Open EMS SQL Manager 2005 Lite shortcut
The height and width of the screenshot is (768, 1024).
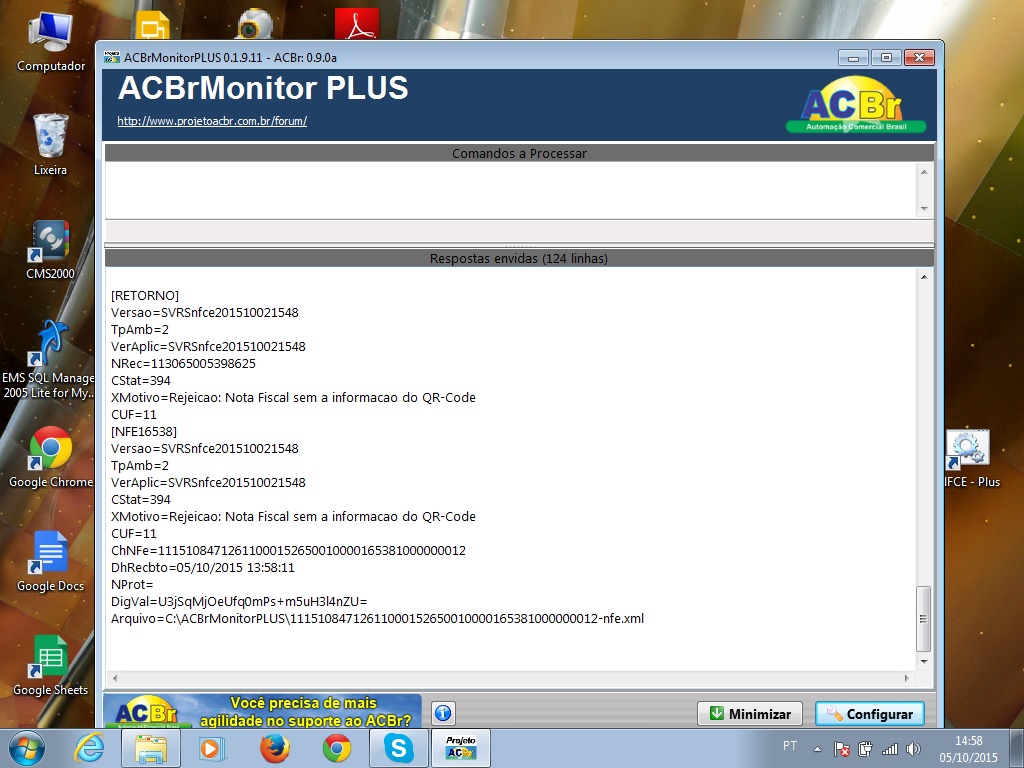click(x=48, y=359)
